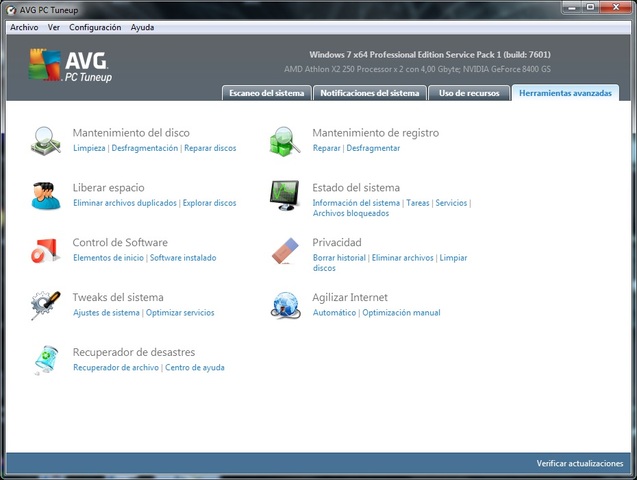Open Optimizar servicios link

[180, 313]
